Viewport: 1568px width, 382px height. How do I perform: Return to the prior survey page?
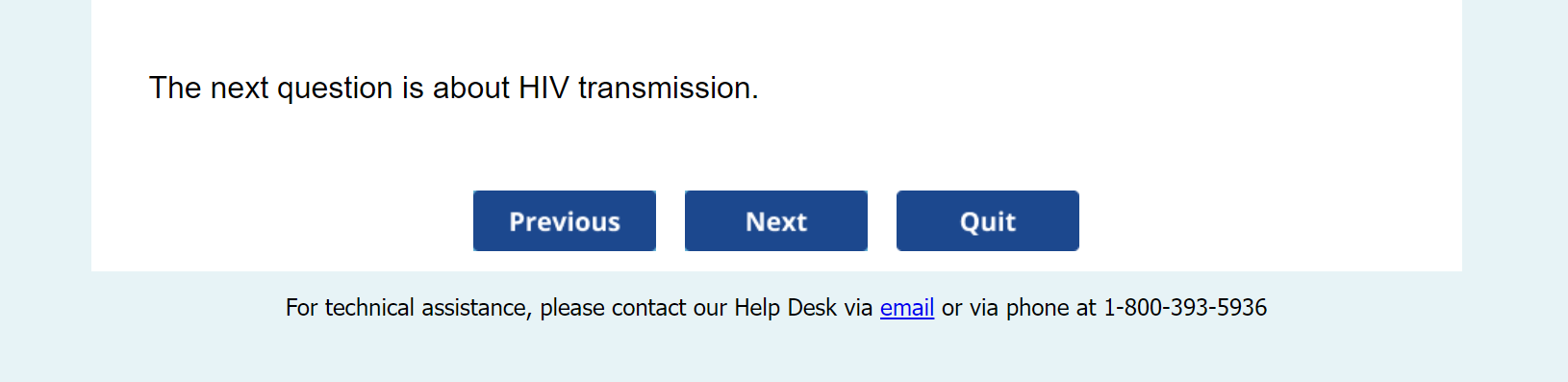(x=565, y=221)
